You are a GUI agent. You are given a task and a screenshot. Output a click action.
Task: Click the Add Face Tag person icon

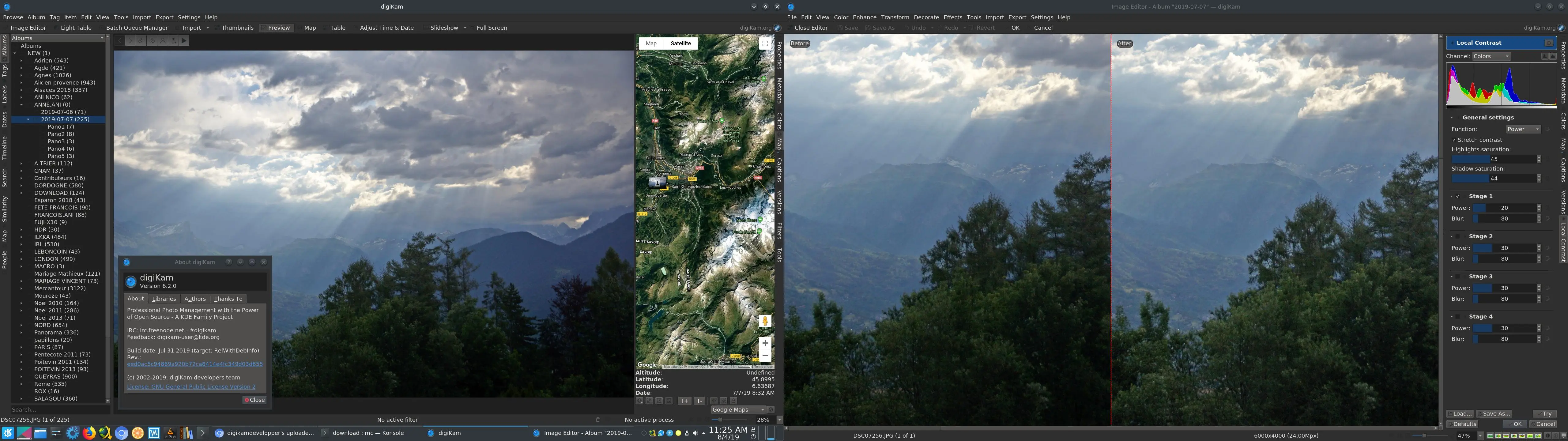coord(173,41)
